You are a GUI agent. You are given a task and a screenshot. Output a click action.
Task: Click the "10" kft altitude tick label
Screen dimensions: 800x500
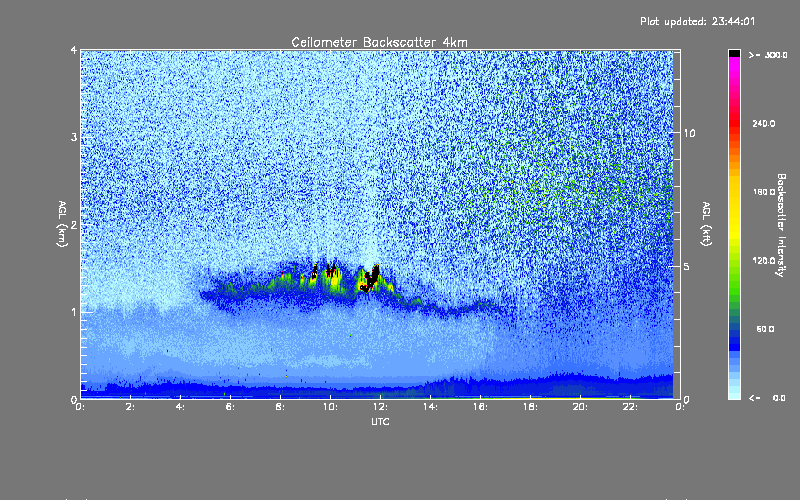coord(689,133)
